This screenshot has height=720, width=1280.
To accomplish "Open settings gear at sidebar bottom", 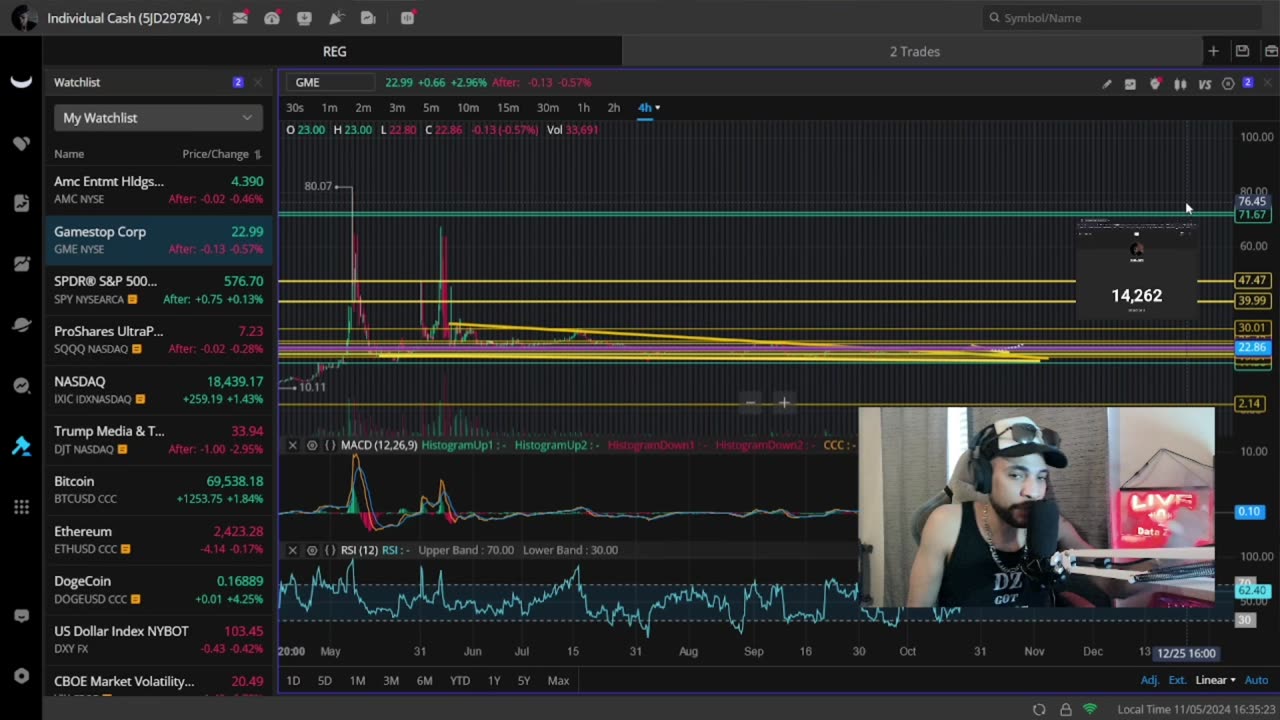I will [x=21, y=676].
